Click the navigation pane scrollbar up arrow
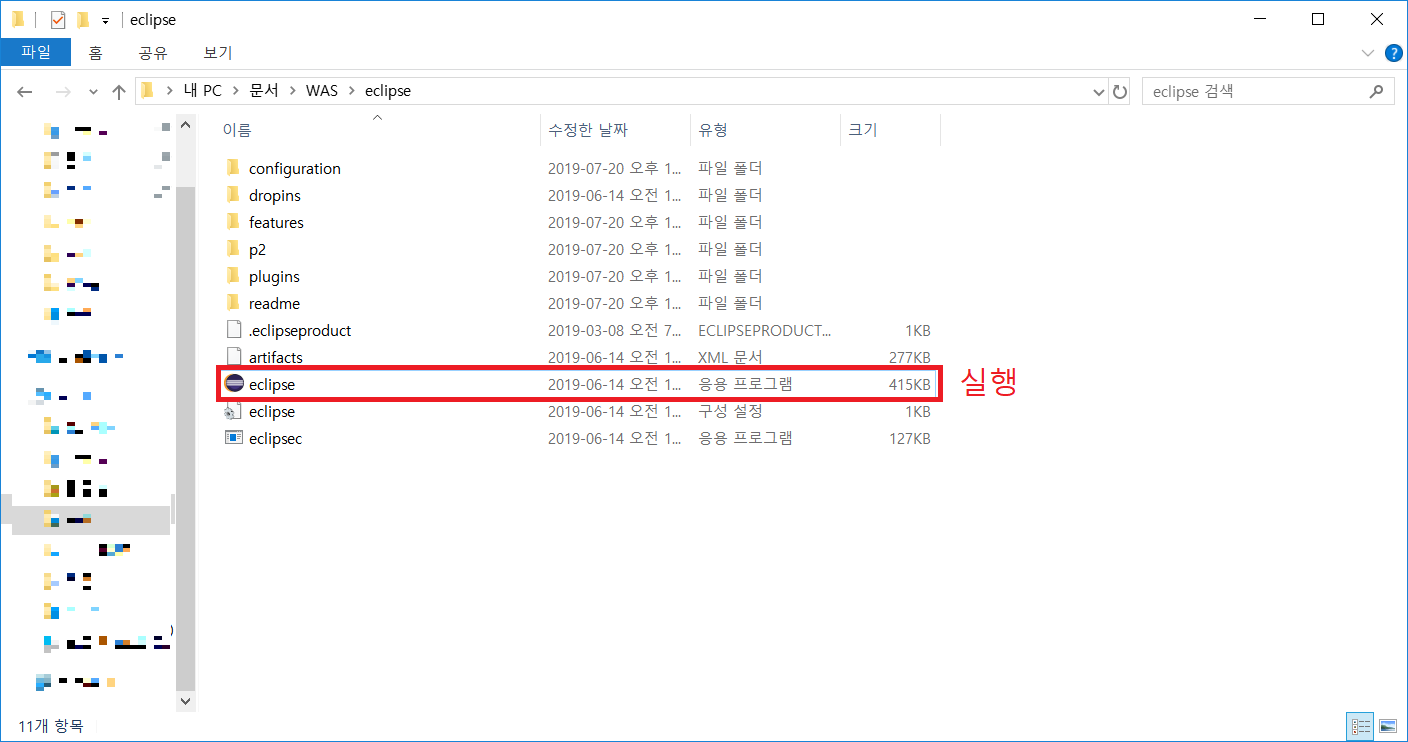 pyautogui.click(x=185, y=126)
